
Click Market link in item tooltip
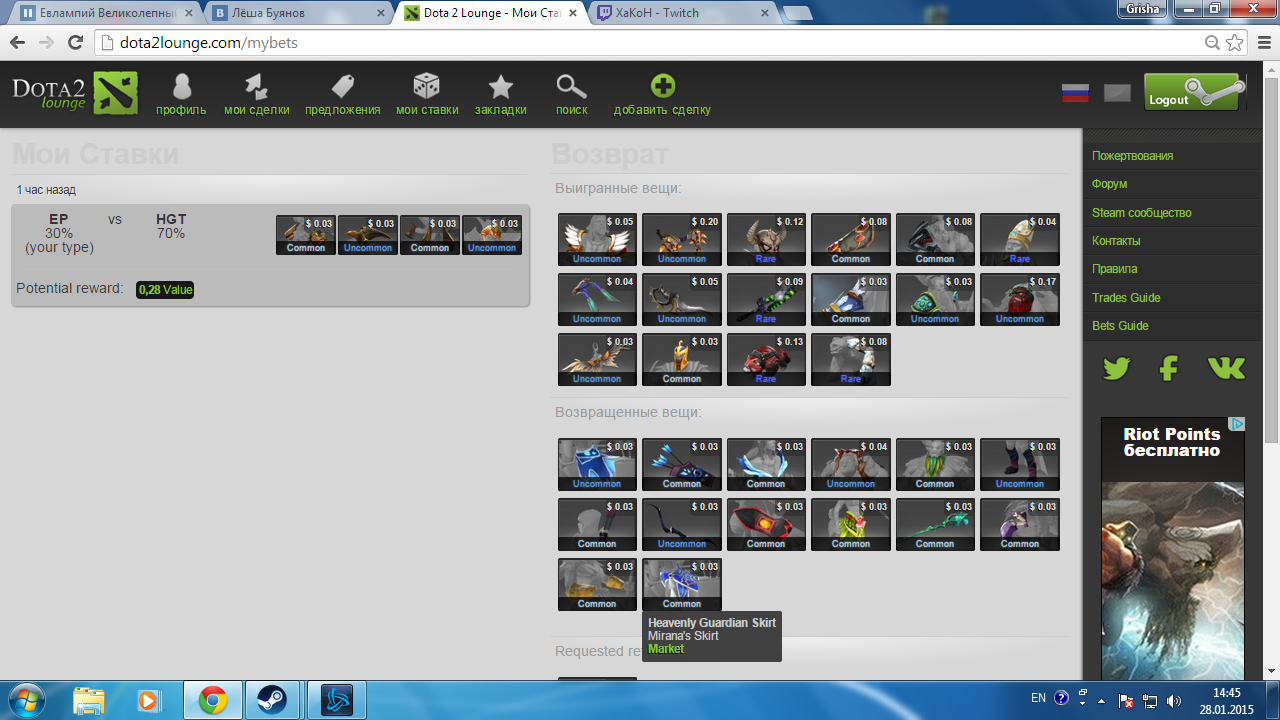point(666,649)
